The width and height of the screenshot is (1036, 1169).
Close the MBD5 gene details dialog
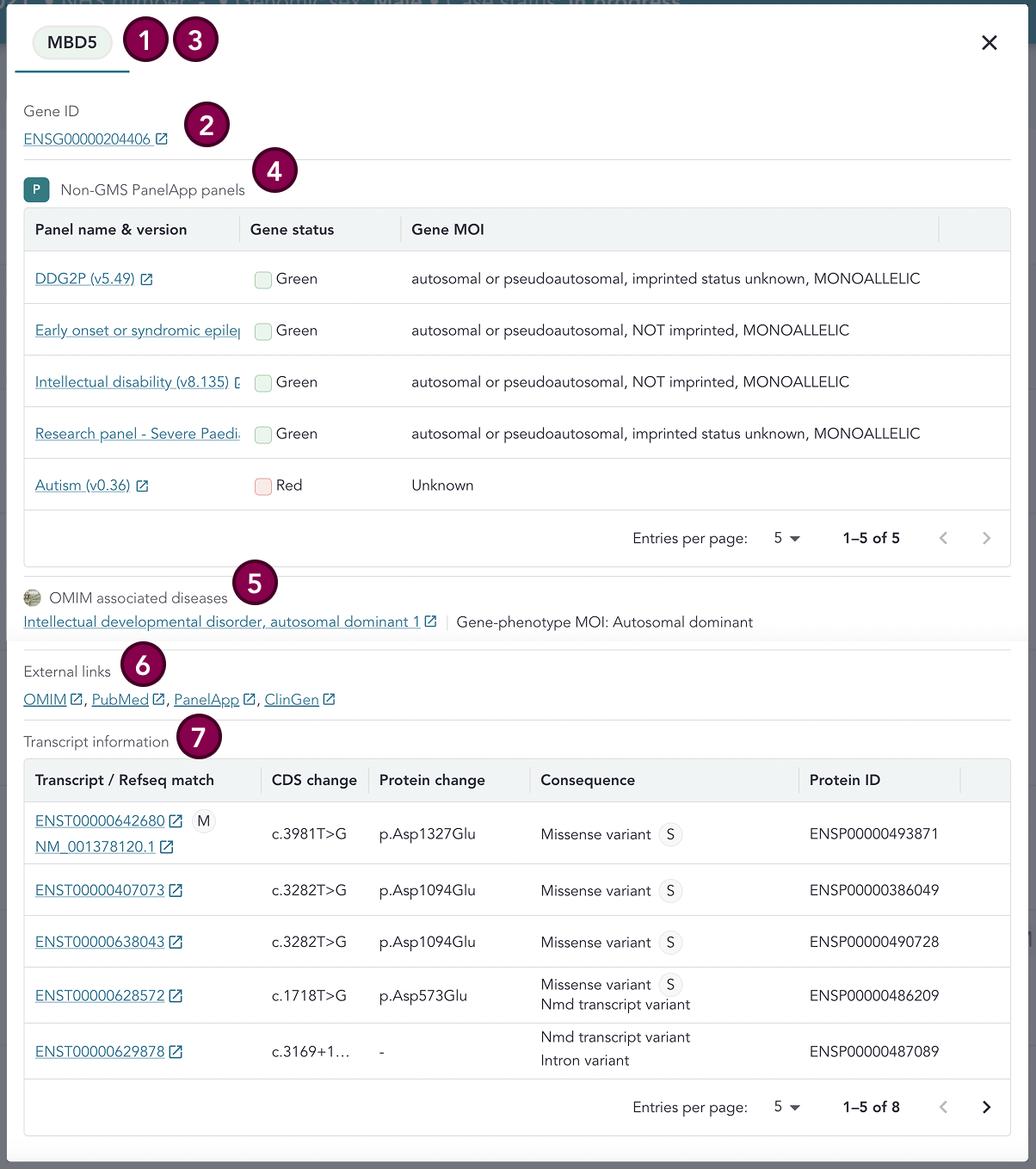[x=990, y=43]
